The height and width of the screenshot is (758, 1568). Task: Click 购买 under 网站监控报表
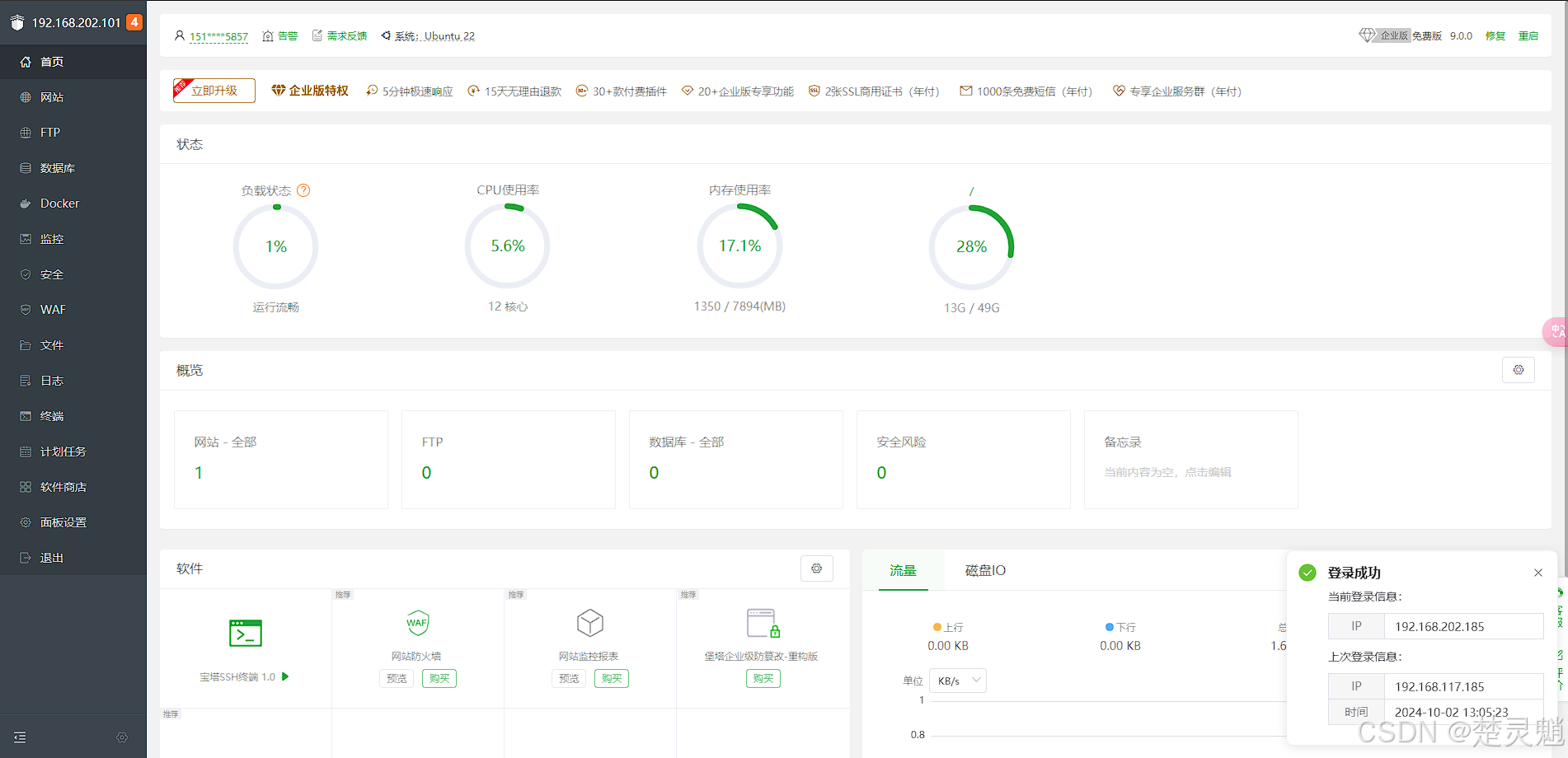(612, 678)
